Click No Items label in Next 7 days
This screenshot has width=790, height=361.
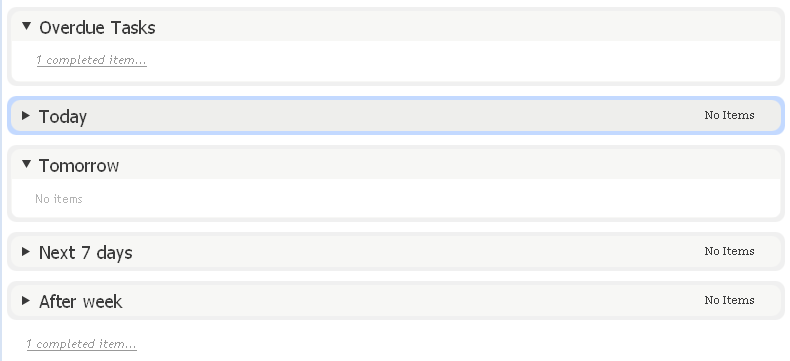point(729,251)
